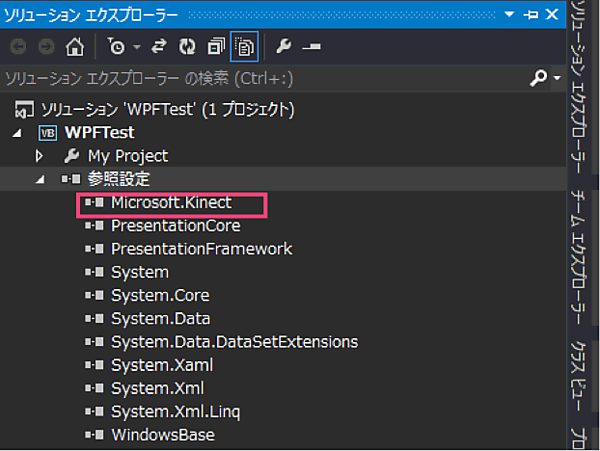Image resolution: width=600 pixels, height=451 pixels.
Task: Refresh the Solution Explorer
Action: click(187, 46)
